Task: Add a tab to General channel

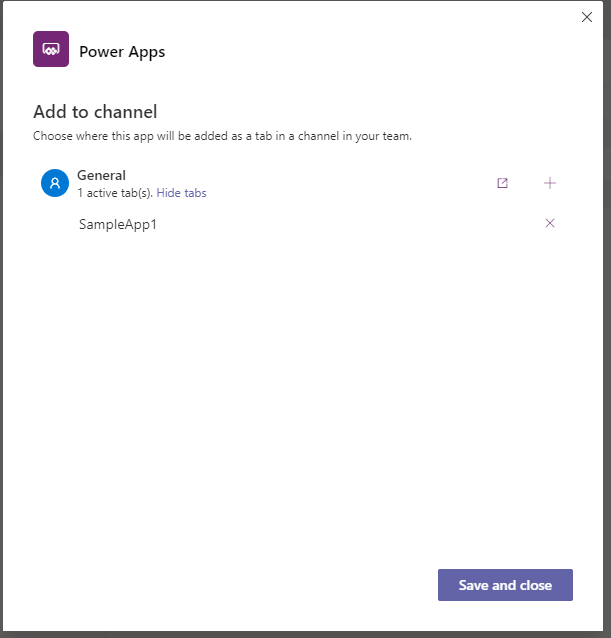Action: coord(550,183)
